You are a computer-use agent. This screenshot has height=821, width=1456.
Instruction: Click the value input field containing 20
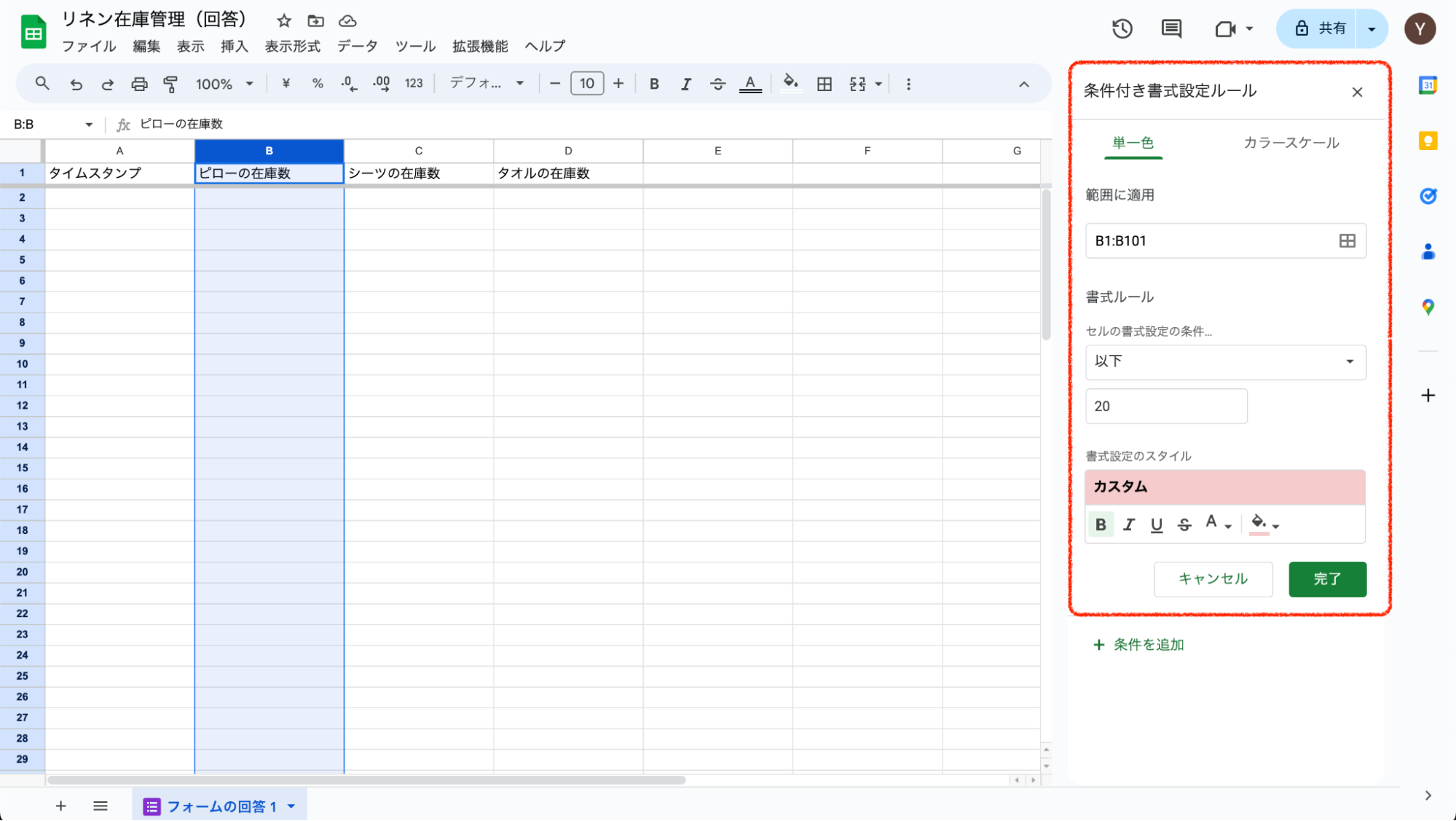click(x=1165, y=406)
